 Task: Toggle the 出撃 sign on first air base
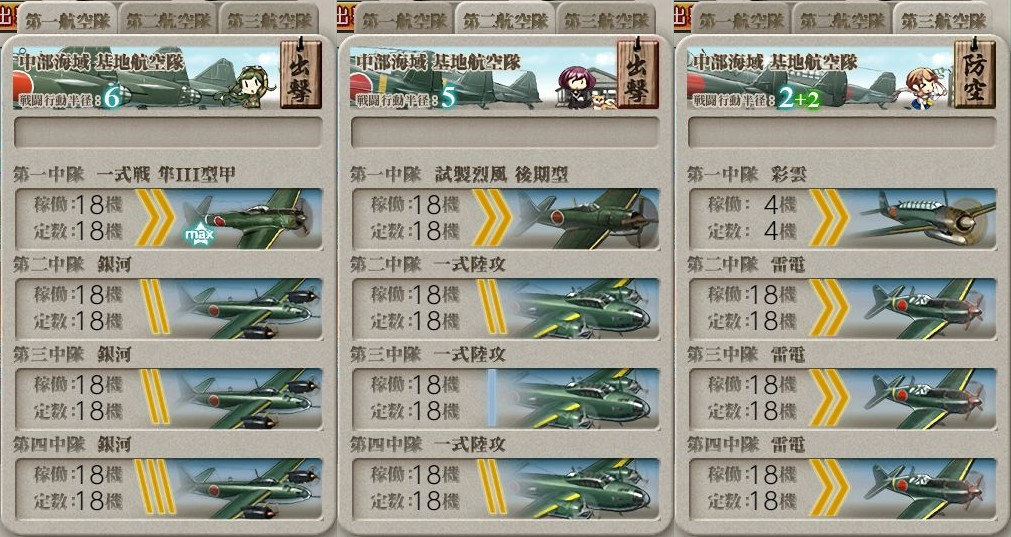[300, 73]
